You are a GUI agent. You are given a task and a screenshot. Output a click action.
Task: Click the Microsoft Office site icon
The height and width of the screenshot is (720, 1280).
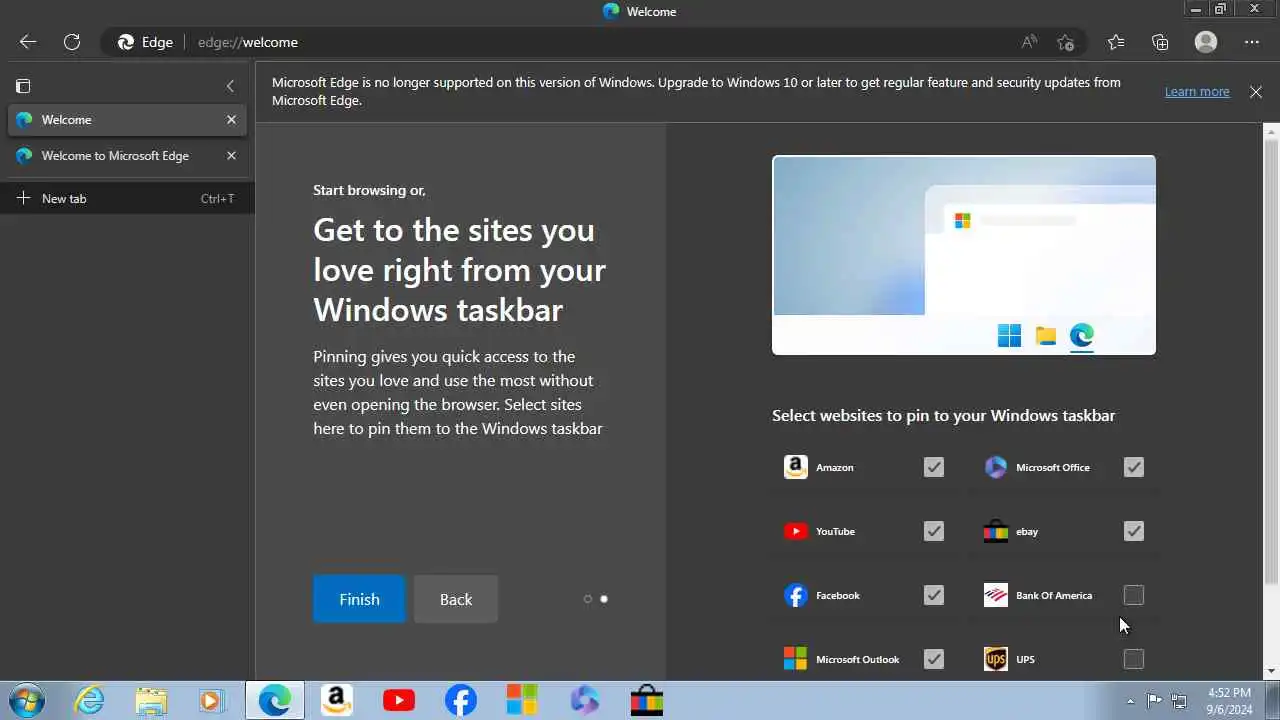pos(996,467)
